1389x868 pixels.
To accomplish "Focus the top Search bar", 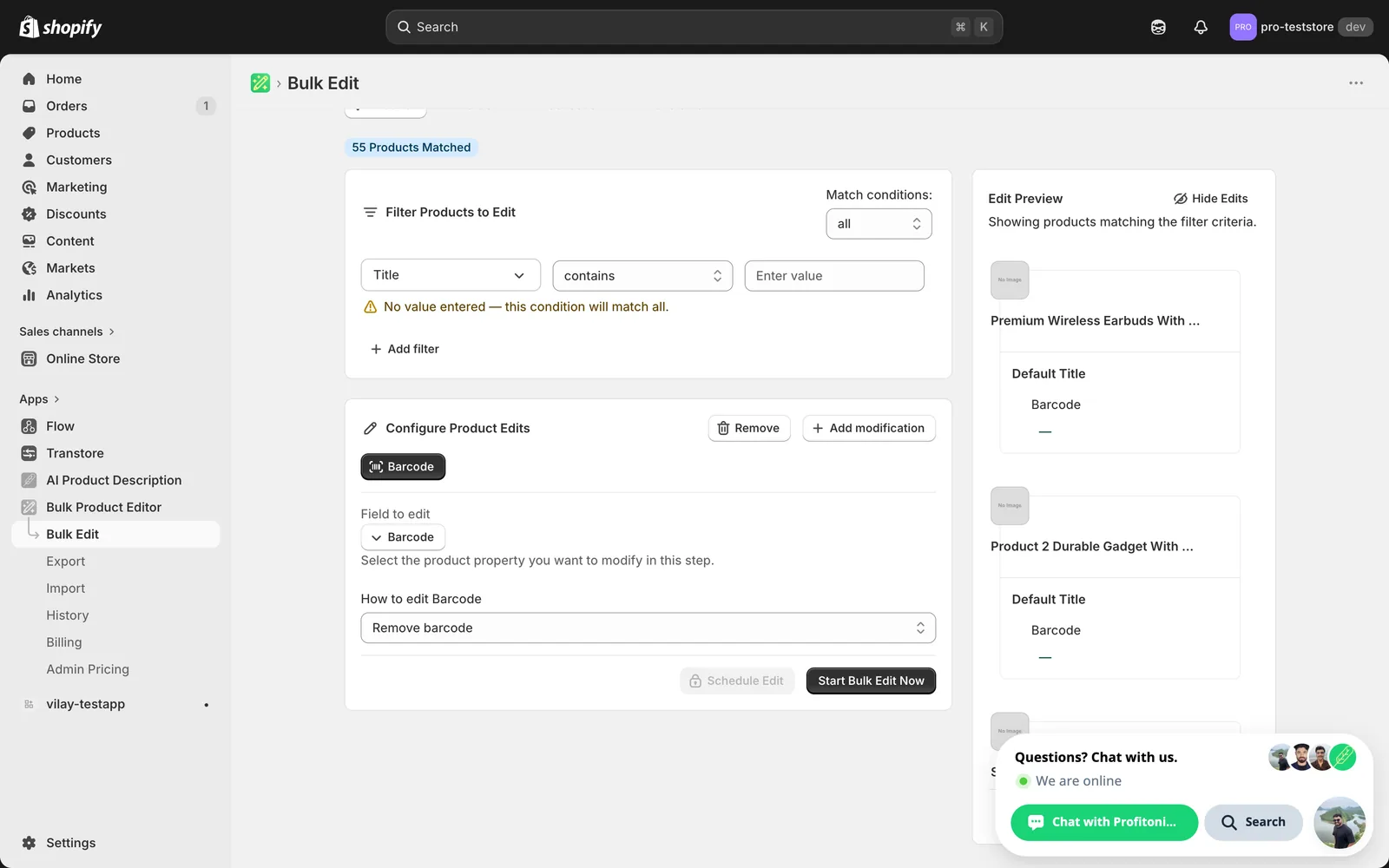I will 694,27.
